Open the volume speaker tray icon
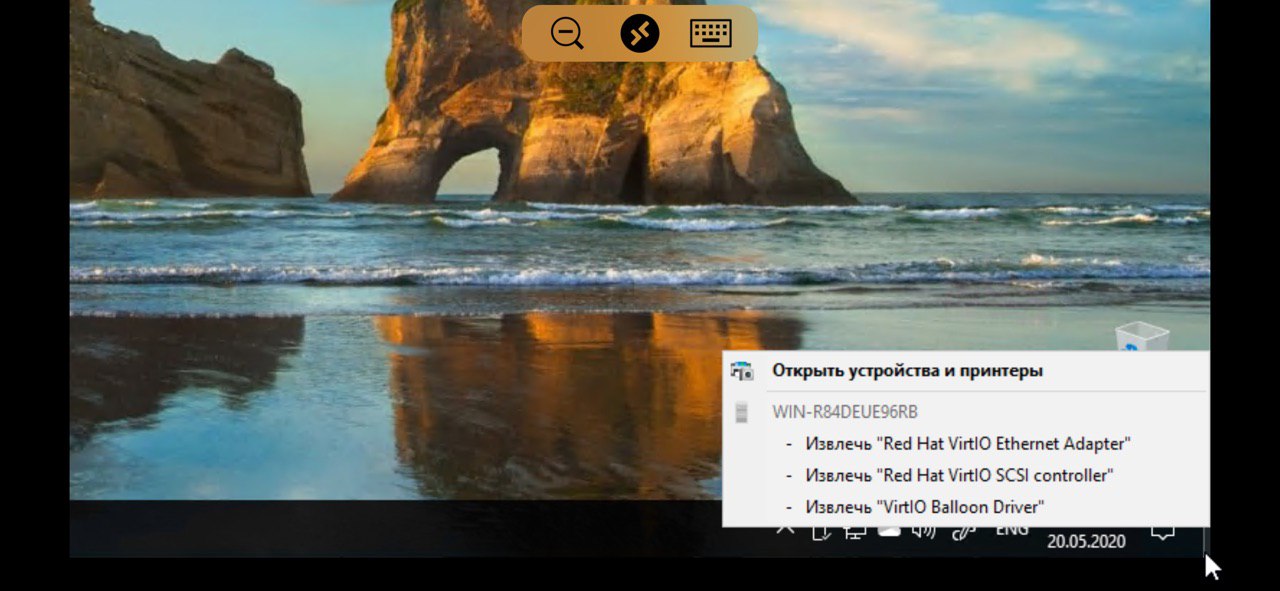1280x591 pixels. [x=924, y=532]
